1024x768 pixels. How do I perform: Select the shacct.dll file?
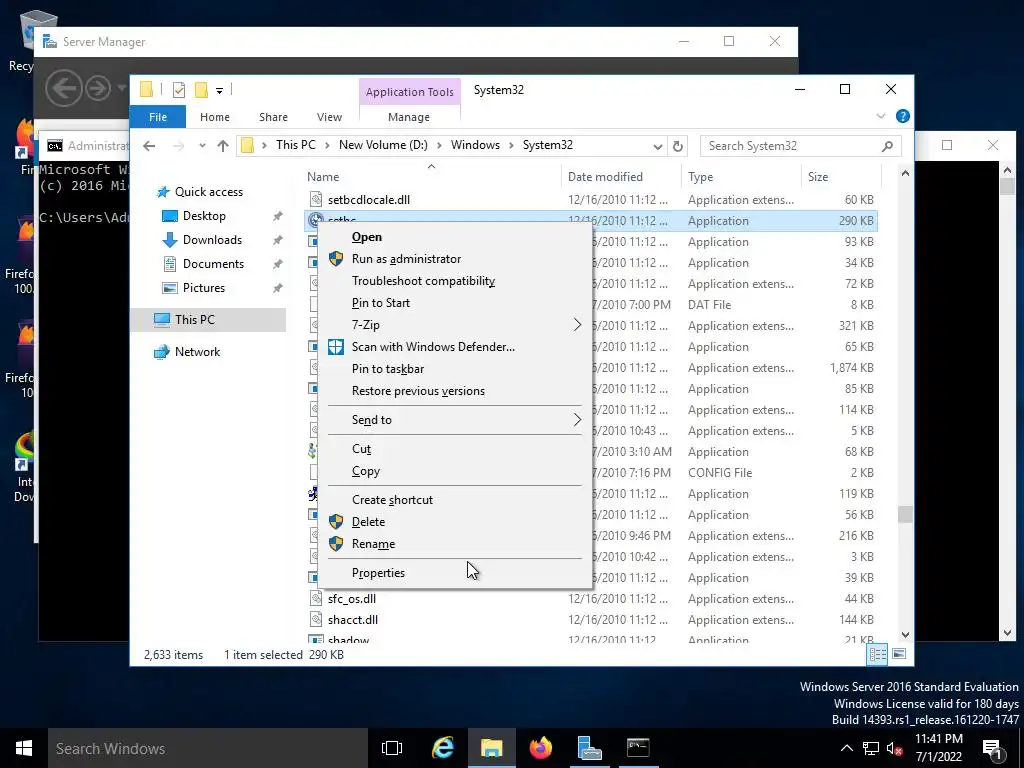point(353,620)
